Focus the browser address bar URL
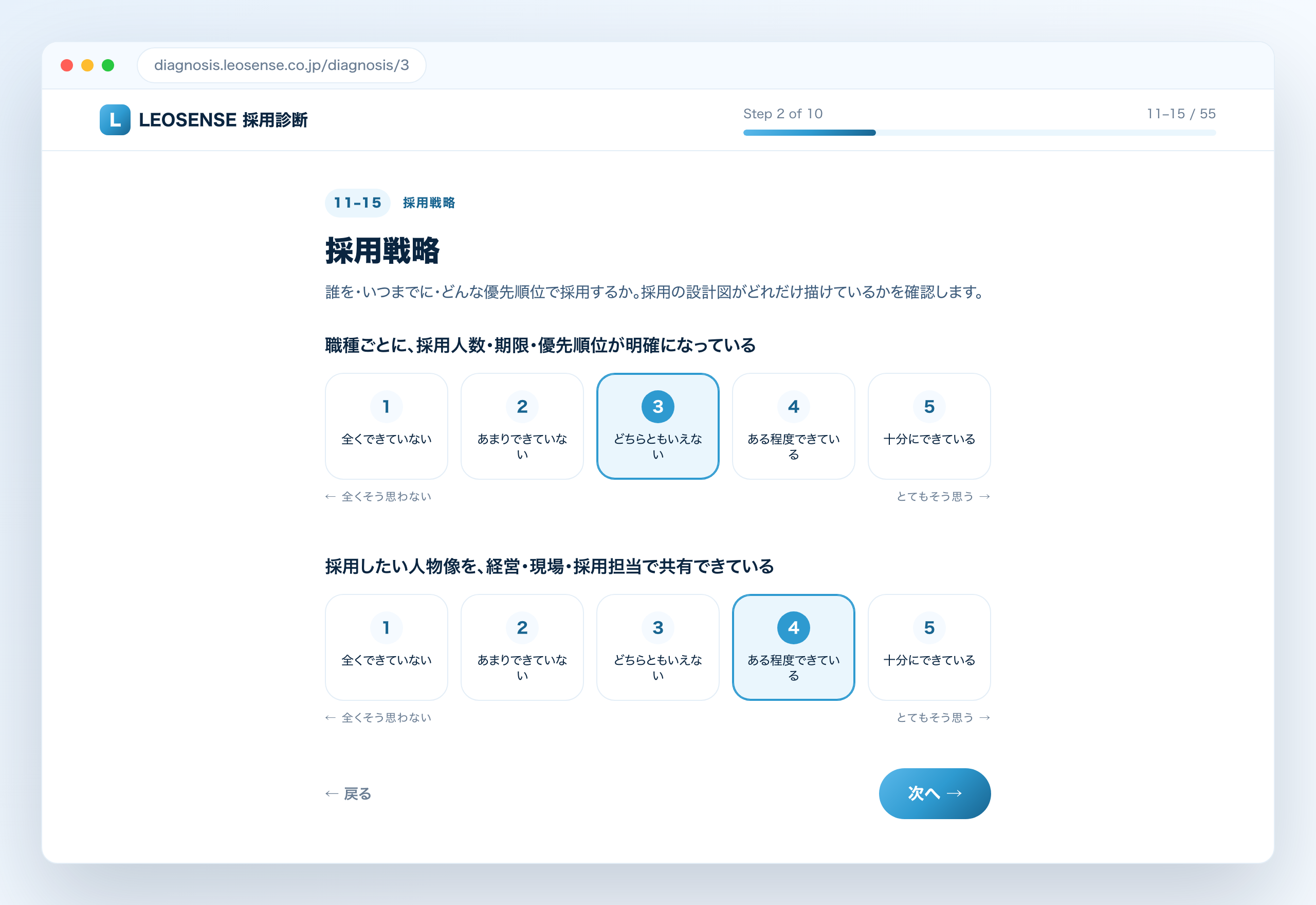 282,65
